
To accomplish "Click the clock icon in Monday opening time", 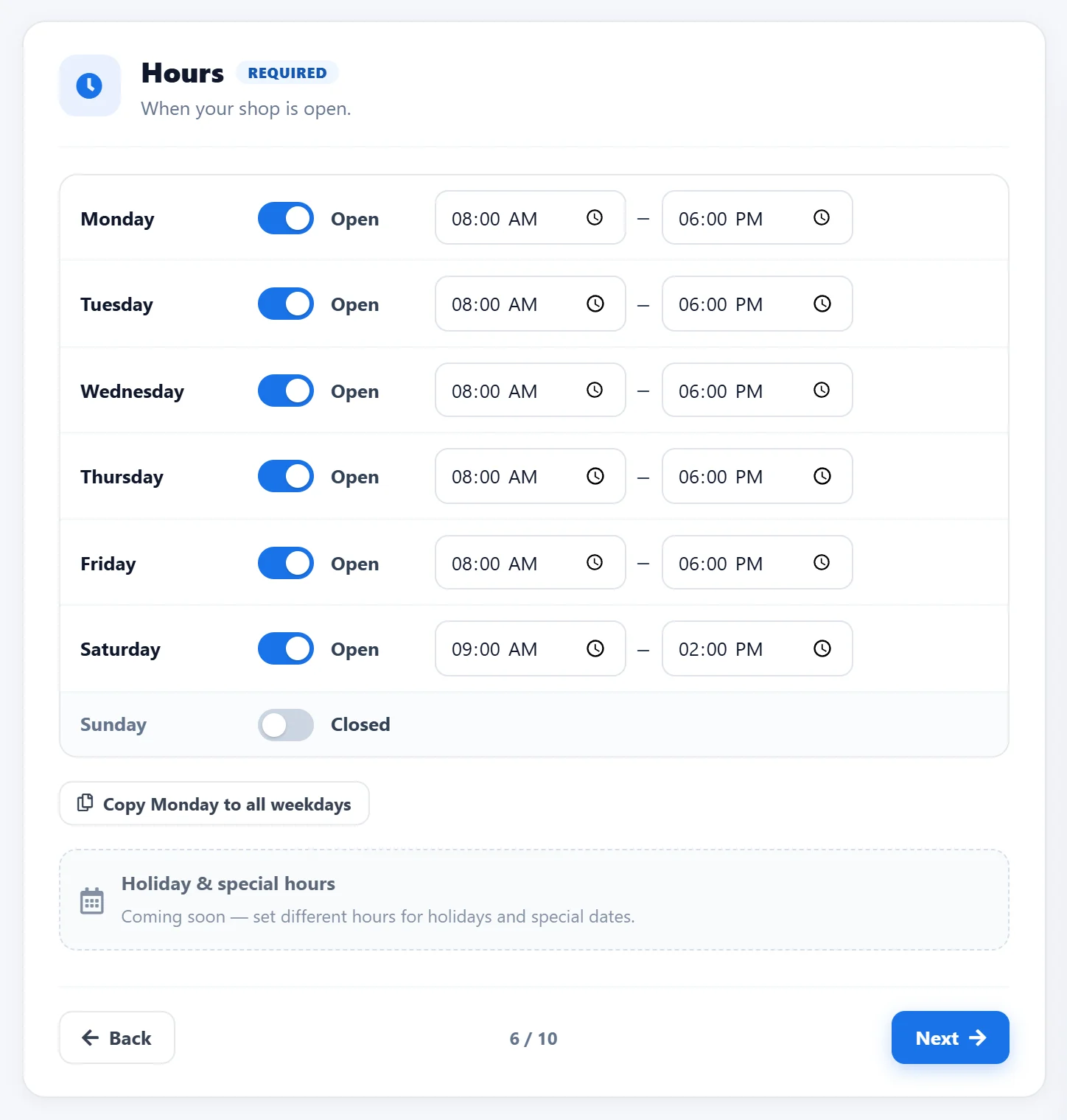I will pos(595,217).
